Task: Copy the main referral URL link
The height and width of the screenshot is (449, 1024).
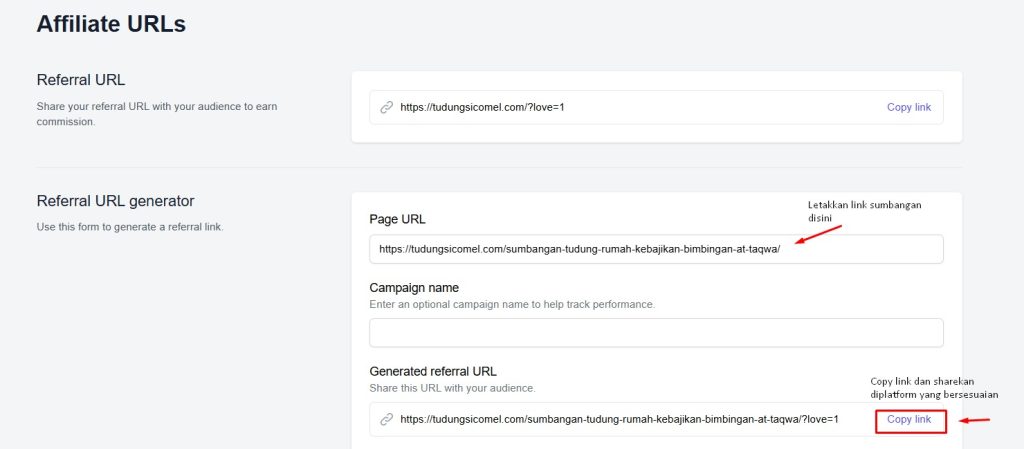Action: click(x=908, y=107)
